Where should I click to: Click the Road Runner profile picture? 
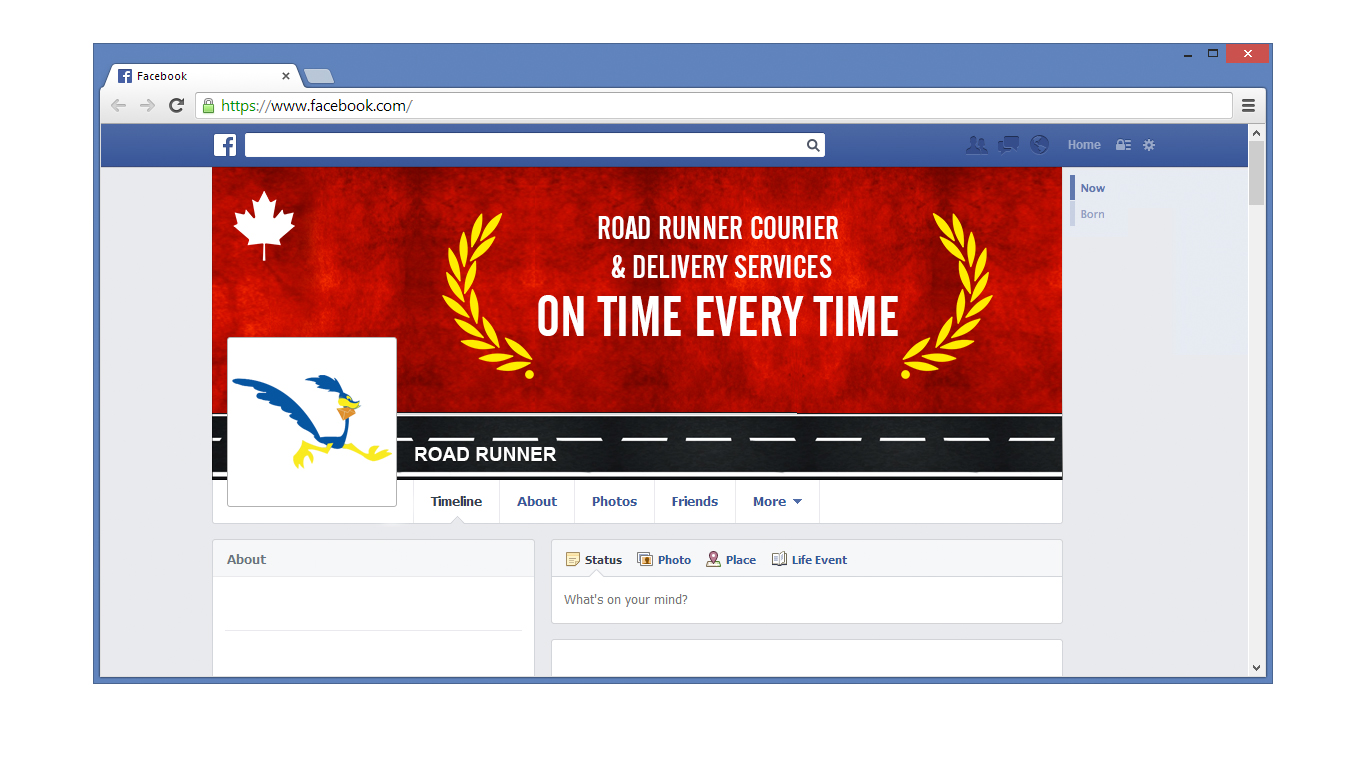pos(312,422)
